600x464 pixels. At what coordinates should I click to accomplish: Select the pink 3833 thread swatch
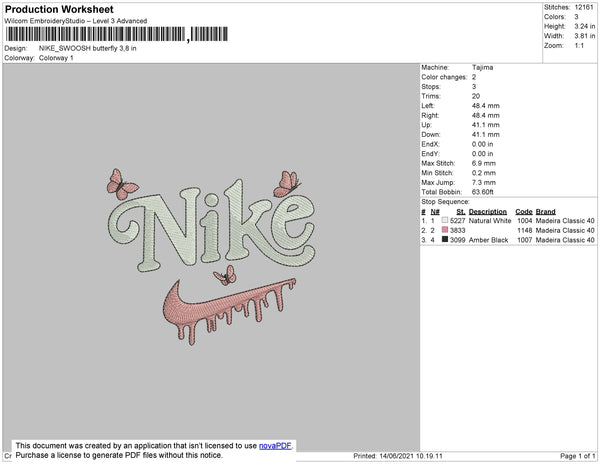(445, 230)
